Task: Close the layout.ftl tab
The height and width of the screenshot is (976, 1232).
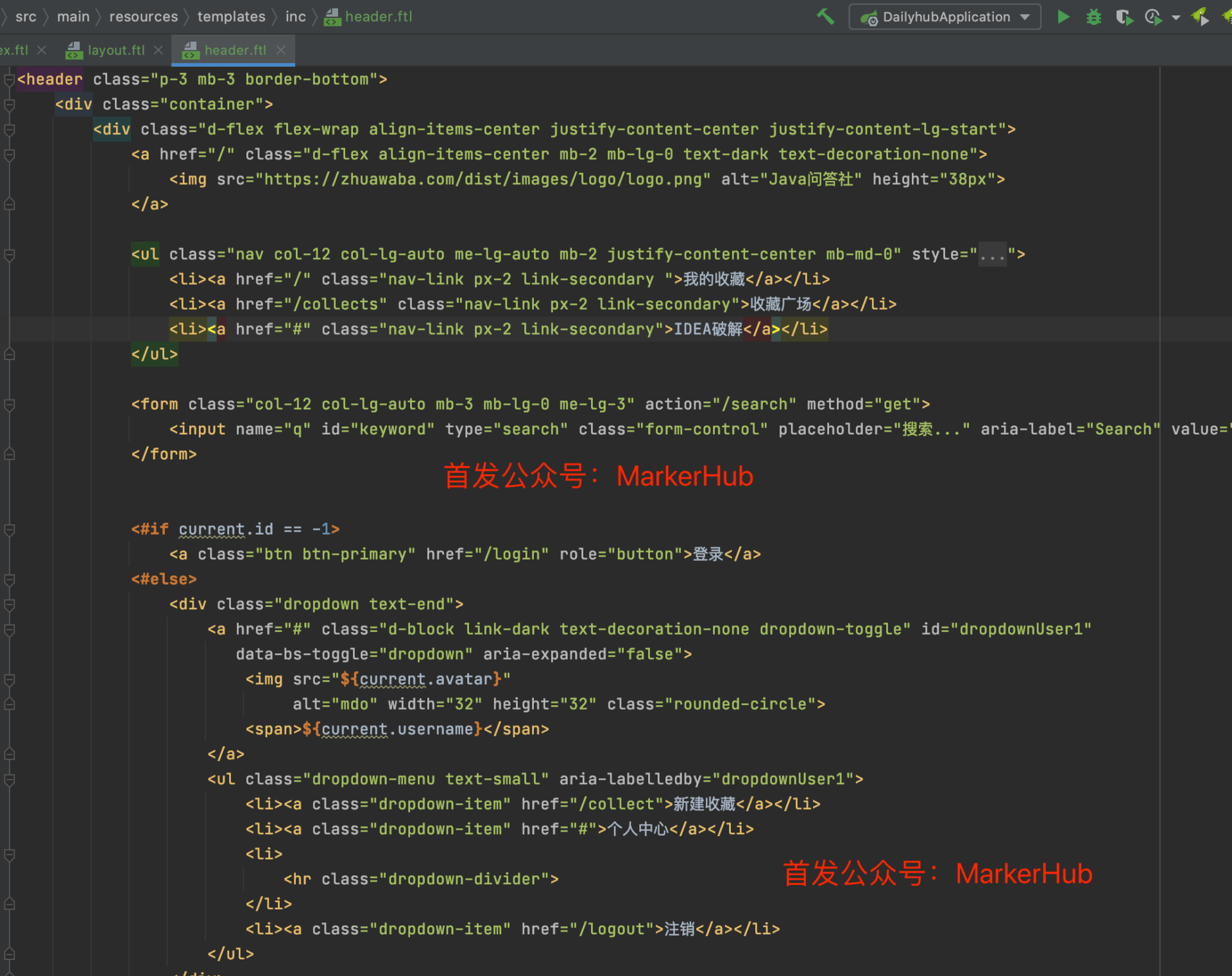Action: (158, 50)
